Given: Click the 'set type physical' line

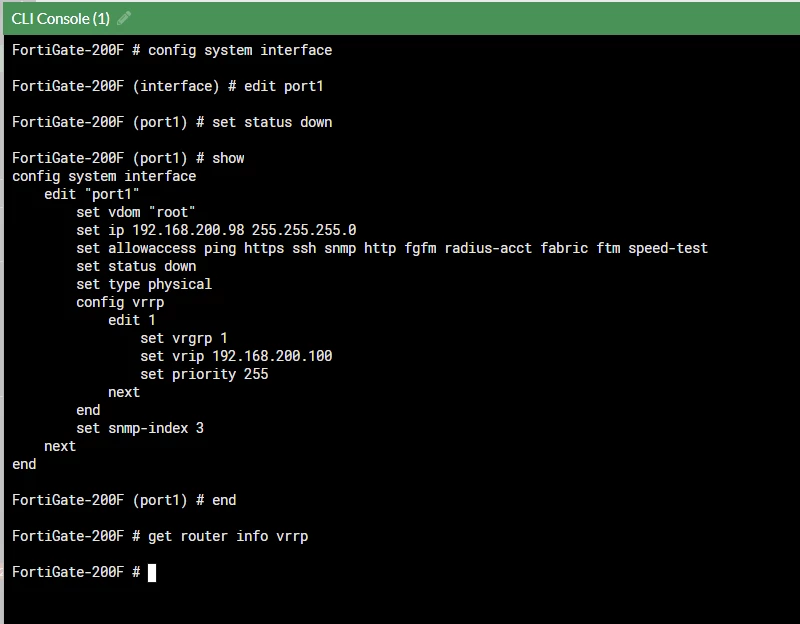Looking at the screenshot, I should tap(144, 284).
